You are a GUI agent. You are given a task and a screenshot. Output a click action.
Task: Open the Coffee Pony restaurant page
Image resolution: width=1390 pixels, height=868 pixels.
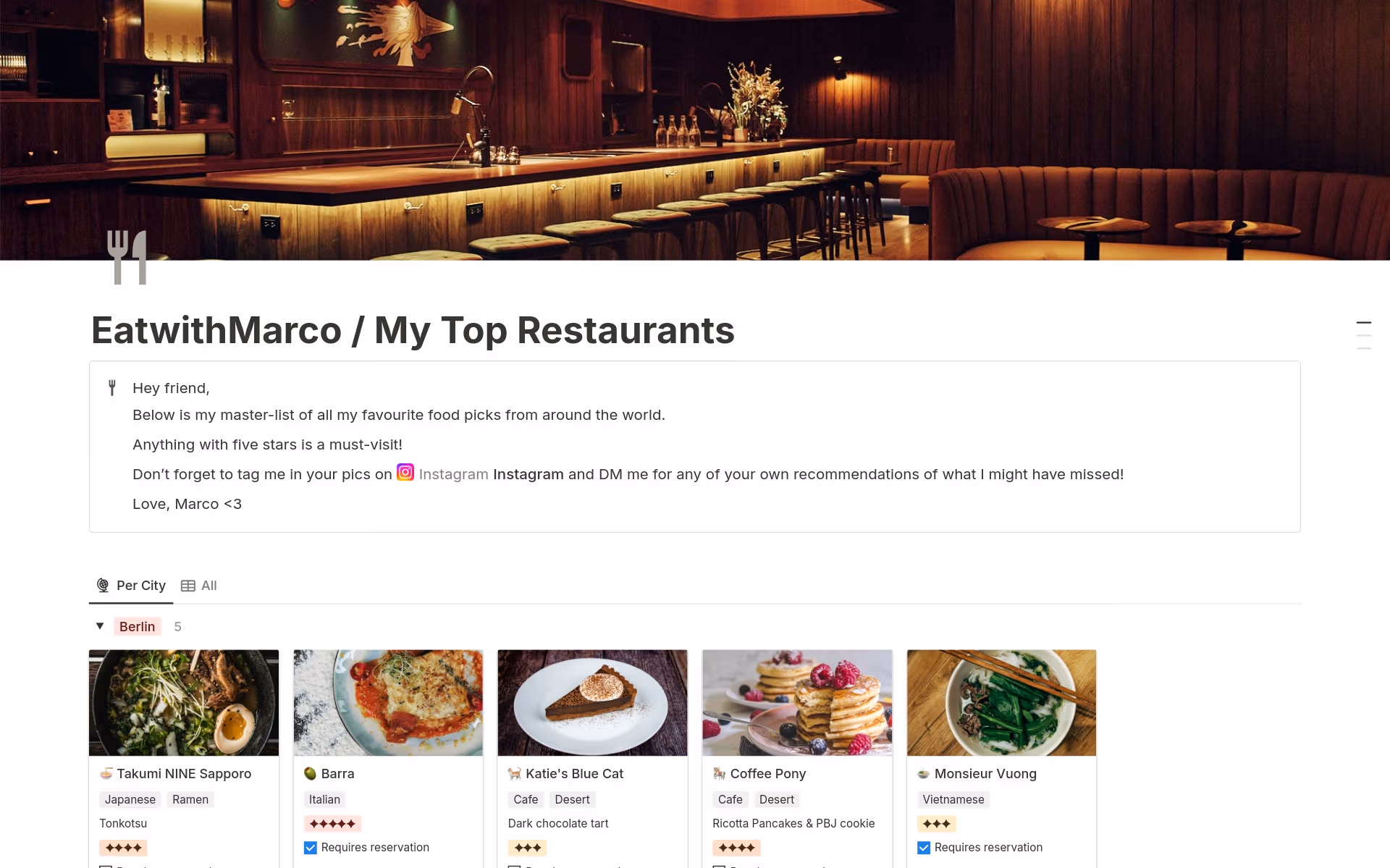pyautogui.click(x=768, y=774)
